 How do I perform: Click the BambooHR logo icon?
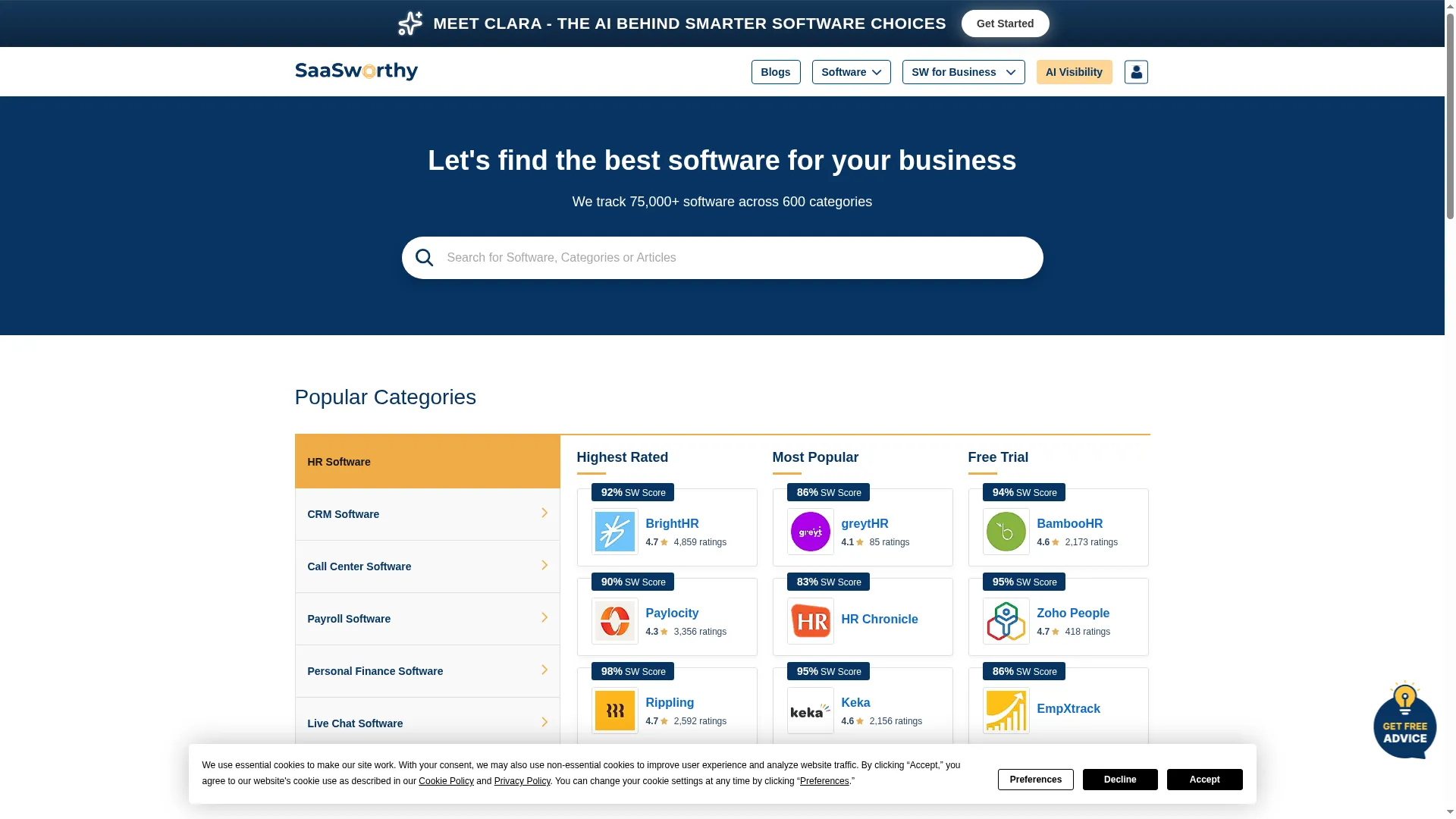click(x=1006, y=532)
